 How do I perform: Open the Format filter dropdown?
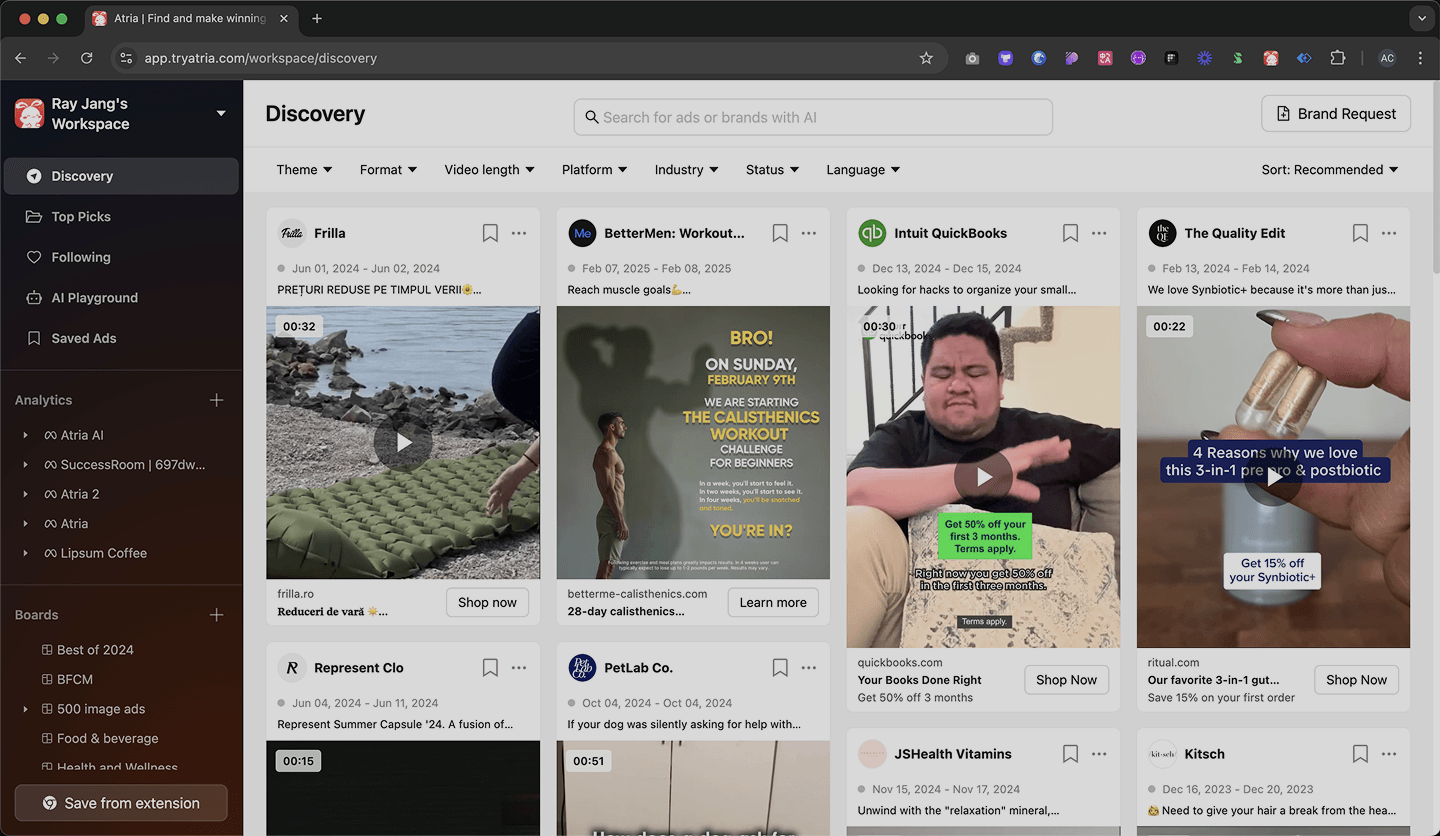click(388, 170)
